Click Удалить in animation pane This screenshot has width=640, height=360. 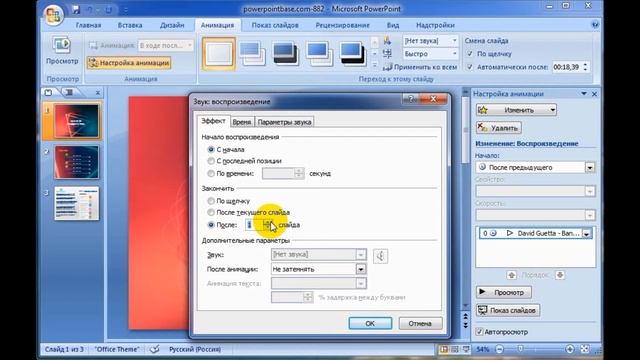(498, 128)
